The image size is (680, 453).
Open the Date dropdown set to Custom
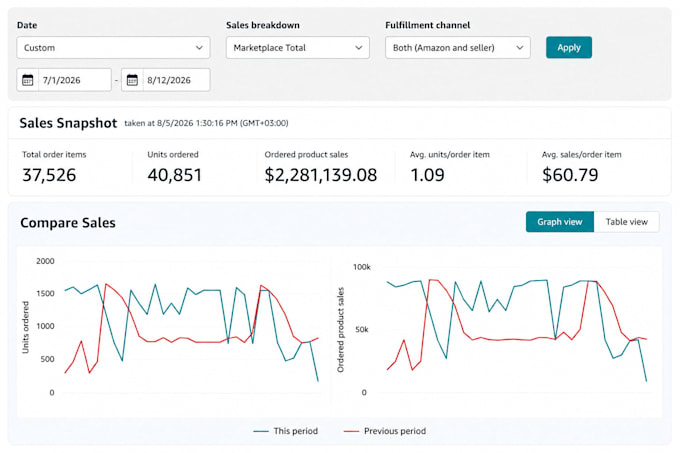(113, 48)
